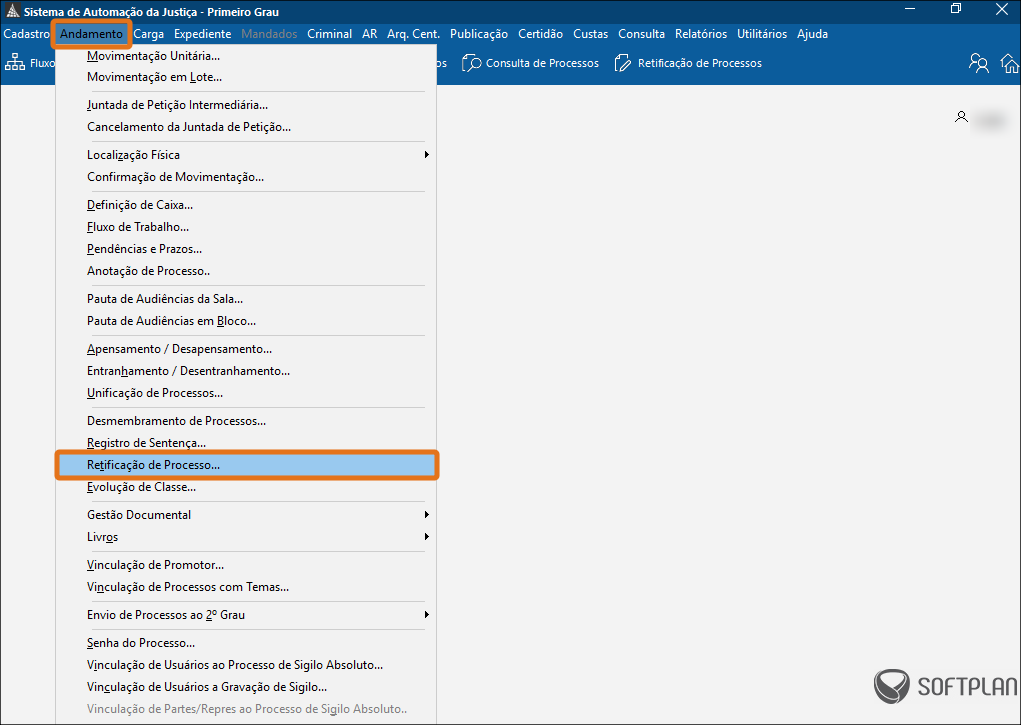Click the user profile icon
The width and height of the screenshot is (1021, 725).
pos(961,117)
